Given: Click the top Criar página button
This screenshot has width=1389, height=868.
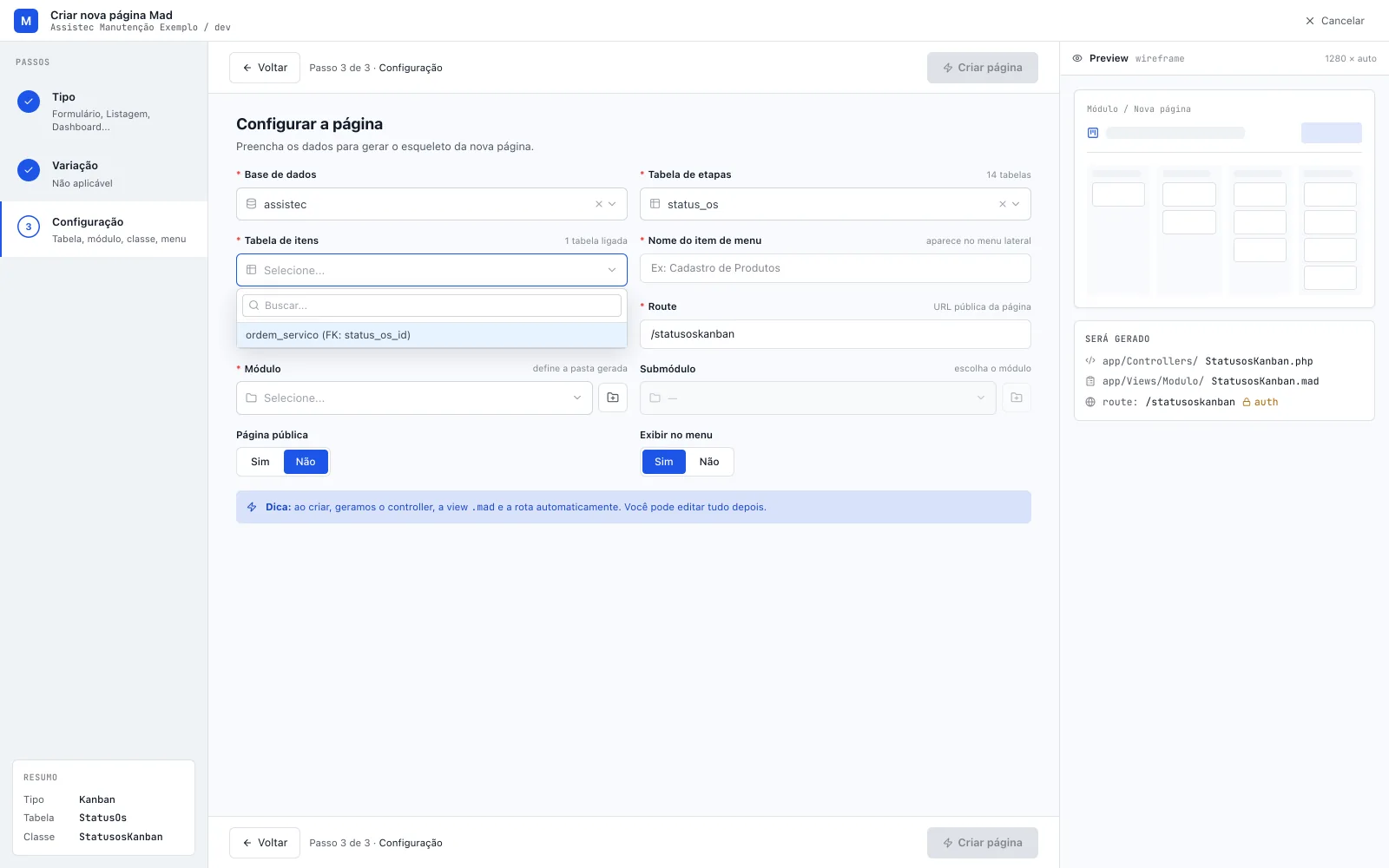Looking at the screenshot, I should (983, 68).
